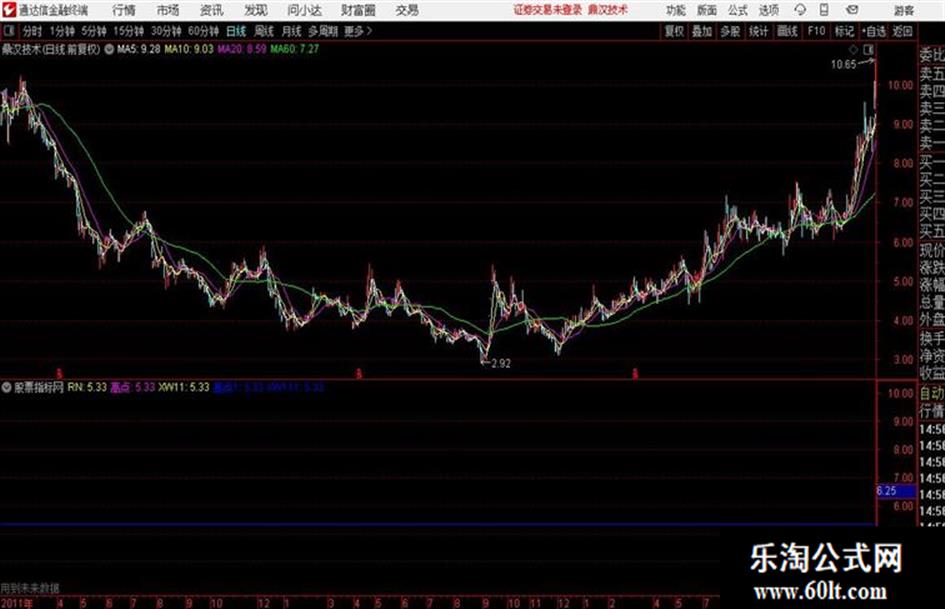Switch to 1分钟 period tab
945x609 pixels.
click(61, 31)
